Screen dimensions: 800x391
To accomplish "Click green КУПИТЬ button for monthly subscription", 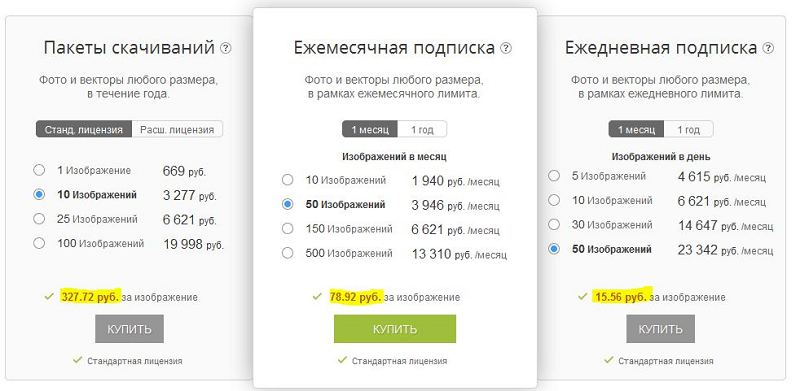I will coord(395,329).
